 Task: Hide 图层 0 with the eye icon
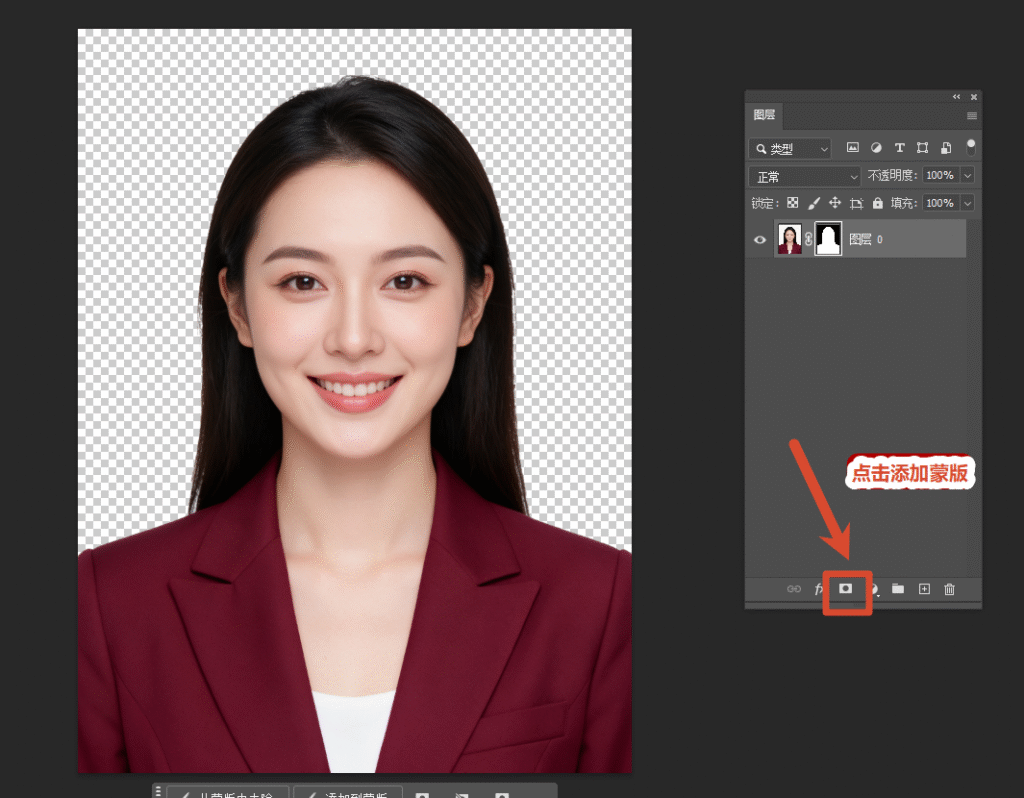(x=760, y=240)
